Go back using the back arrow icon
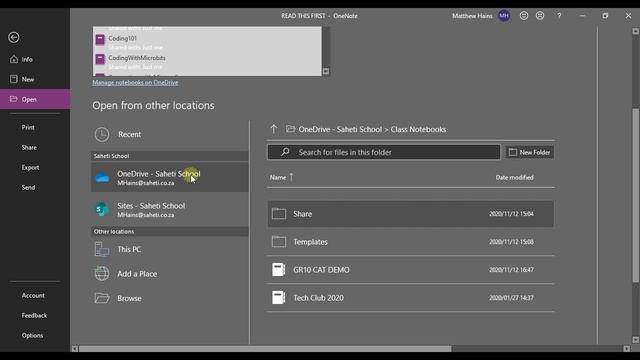This screenshot has height=360, width=640. click(x=13, y=38)
